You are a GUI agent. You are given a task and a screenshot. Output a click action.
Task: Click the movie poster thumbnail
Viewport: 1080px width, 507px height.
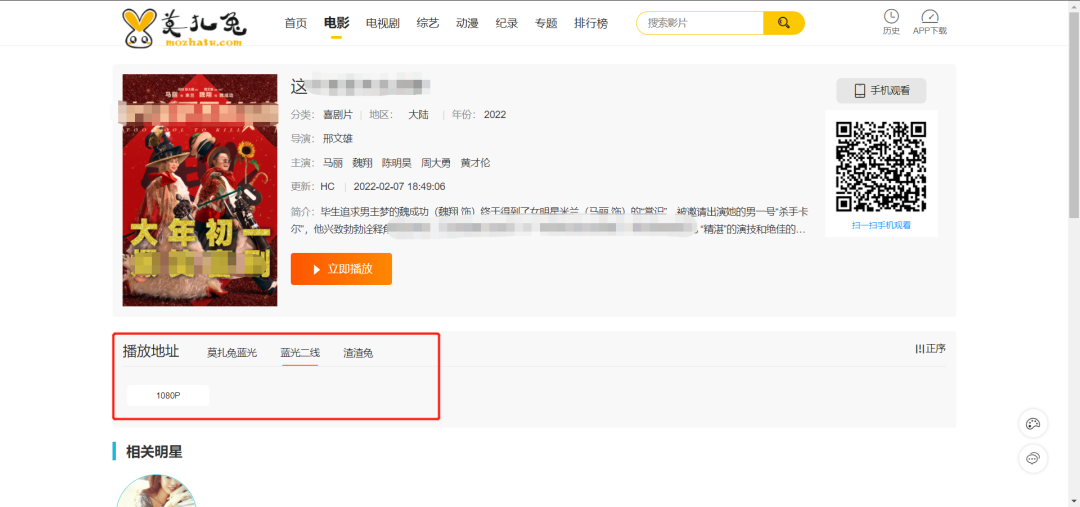point(200,190)
